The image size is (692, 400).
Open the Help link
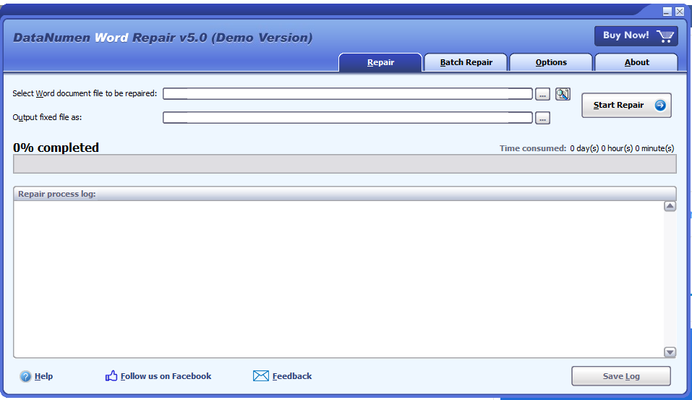(x=44, y=376)
